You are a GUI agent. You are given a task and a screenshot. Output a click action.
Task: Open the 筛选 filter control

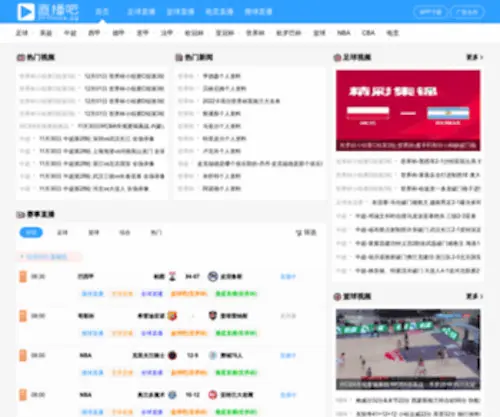306,232
